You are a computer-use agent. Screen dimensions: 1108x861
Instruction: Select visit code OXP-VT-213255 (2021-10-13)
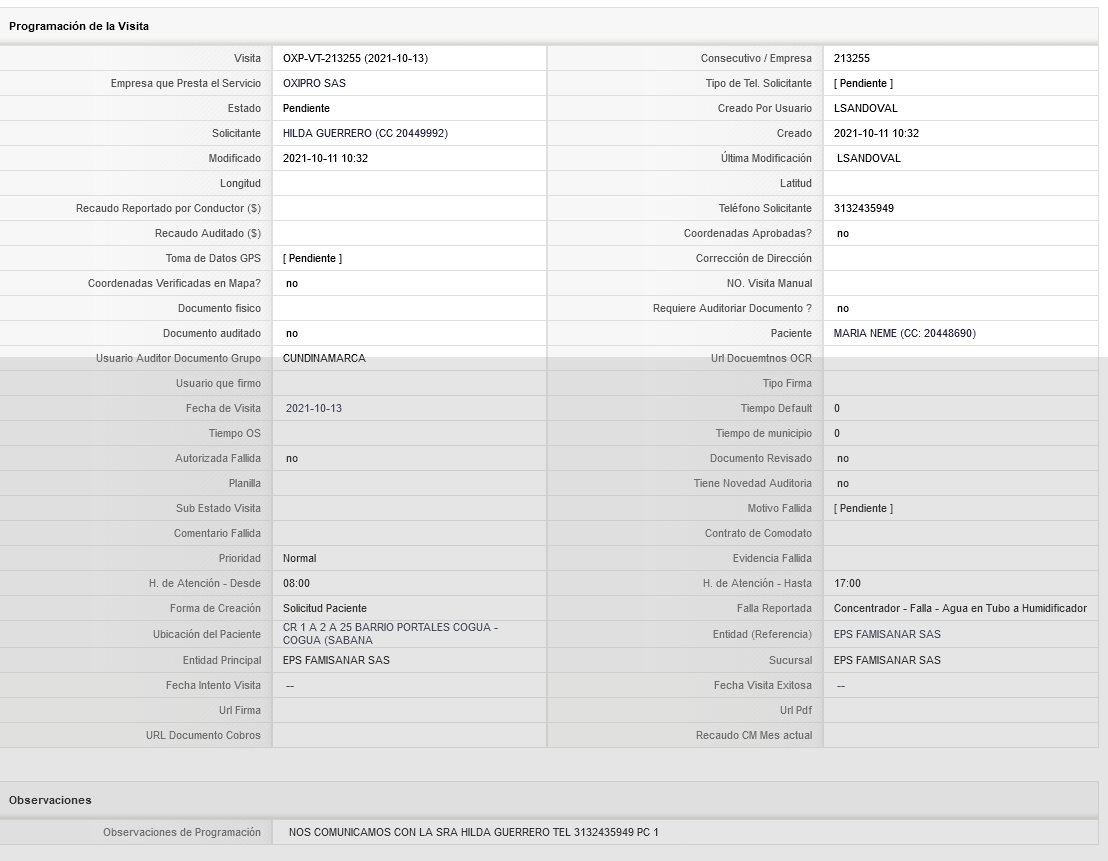[355, 59]
